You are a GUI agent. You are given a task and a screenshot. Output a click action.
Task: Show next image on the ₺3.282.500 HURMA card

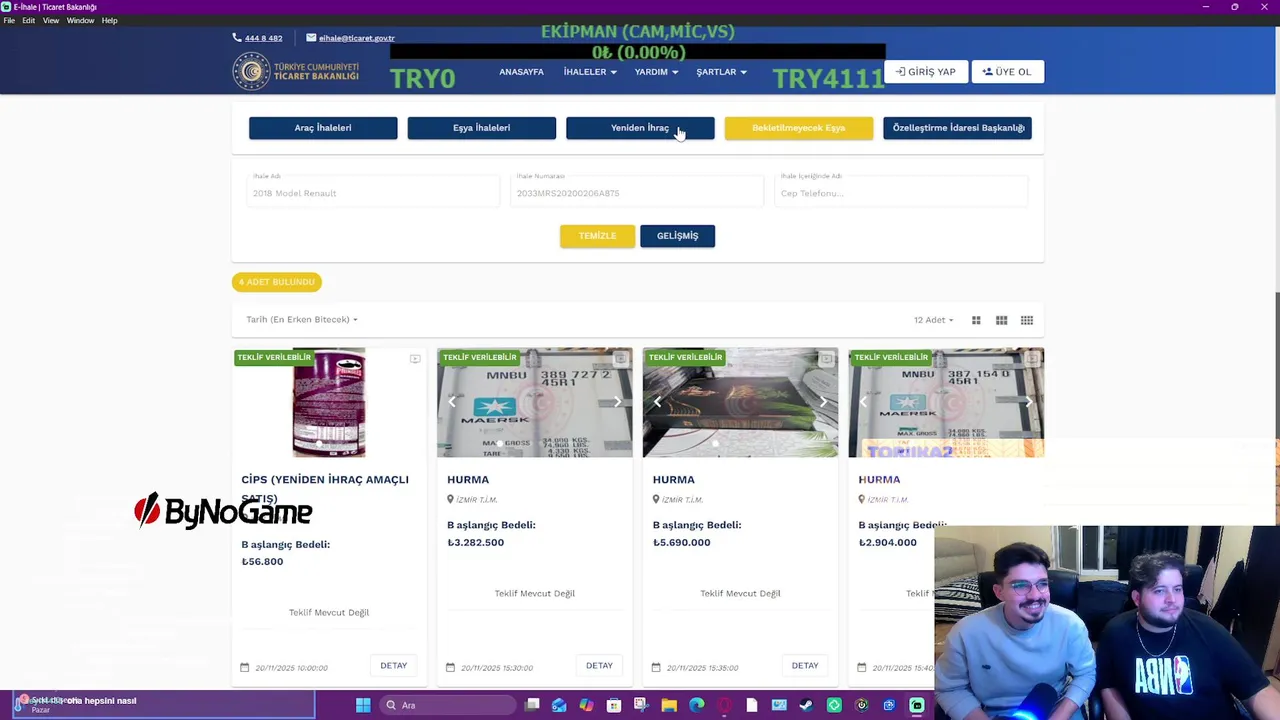tap(617, 402)
